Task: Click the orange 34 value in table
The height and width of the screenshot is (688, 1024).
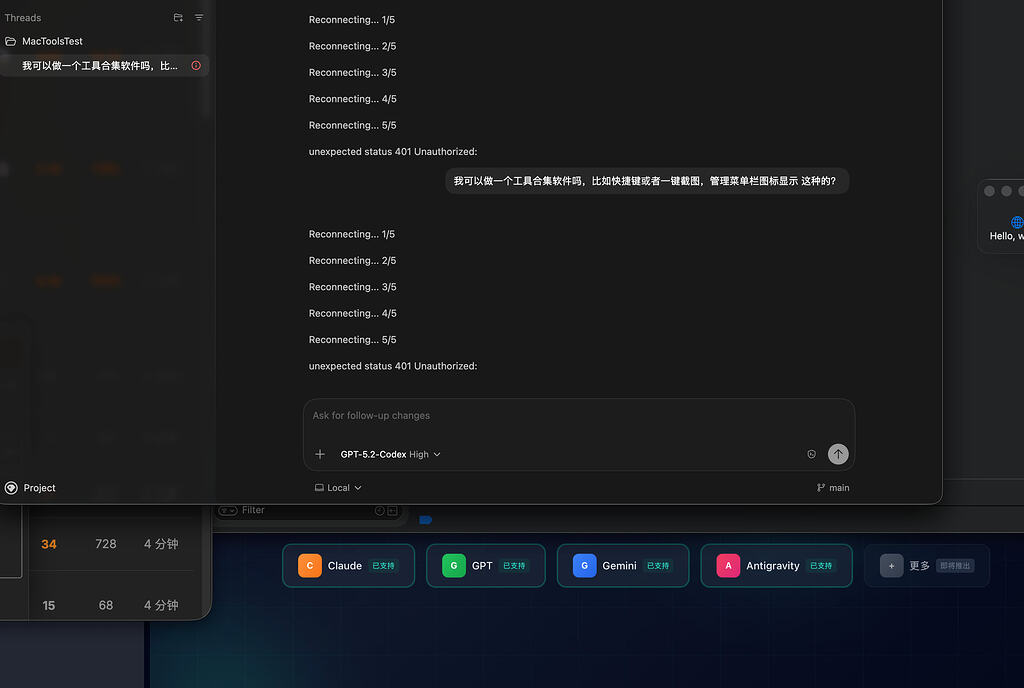Action: pos(49,544)
